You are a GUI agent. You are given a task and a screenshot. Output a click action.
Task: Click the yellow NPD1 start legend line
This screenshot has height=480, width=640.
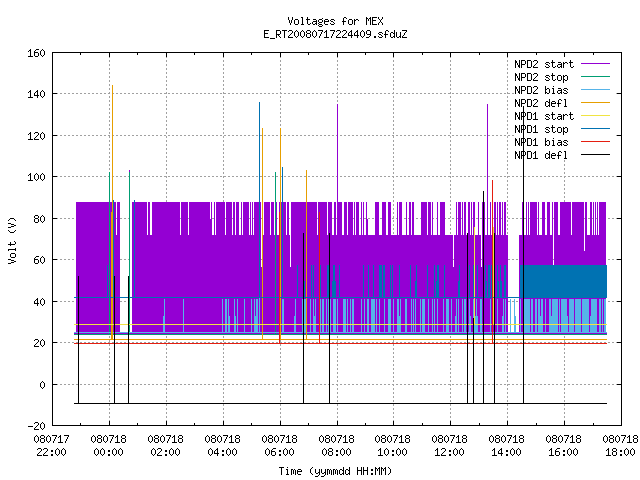point(595,116)
